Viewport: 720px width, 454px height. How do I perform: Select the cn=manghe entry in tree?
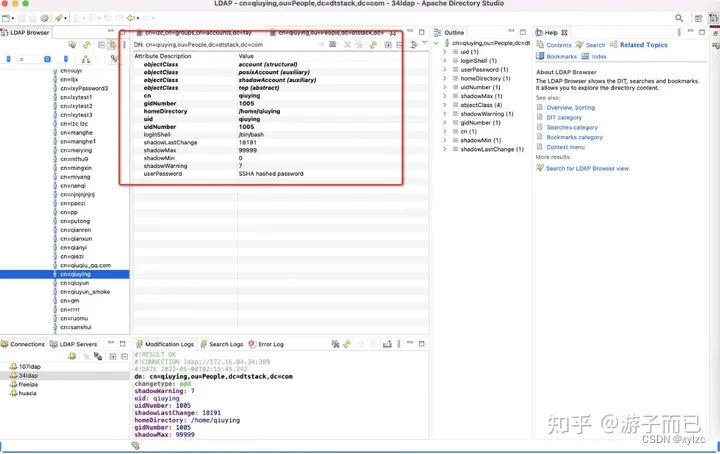76,133
